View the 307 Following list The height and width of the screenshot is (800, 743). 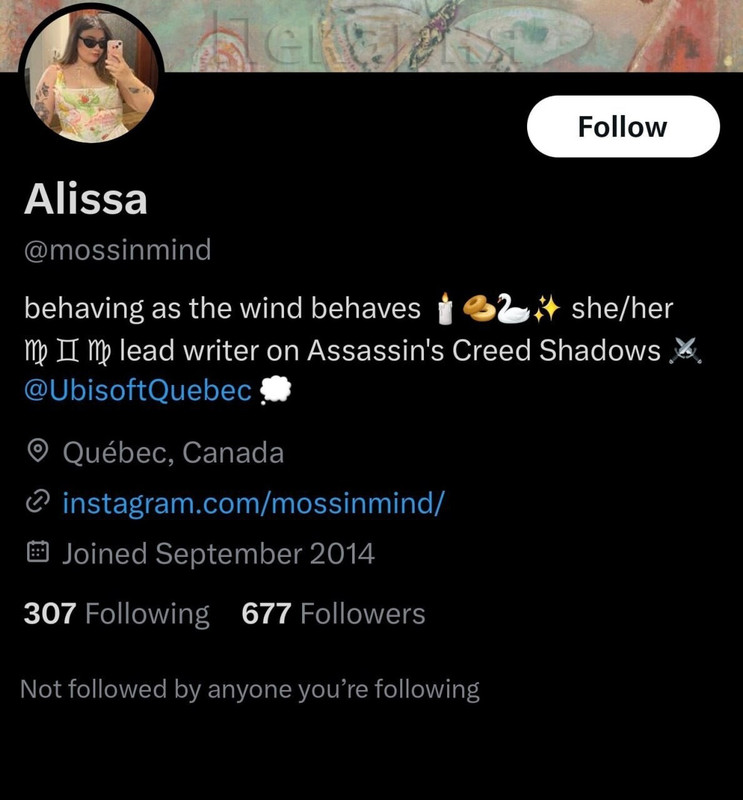tap(116, 613)
